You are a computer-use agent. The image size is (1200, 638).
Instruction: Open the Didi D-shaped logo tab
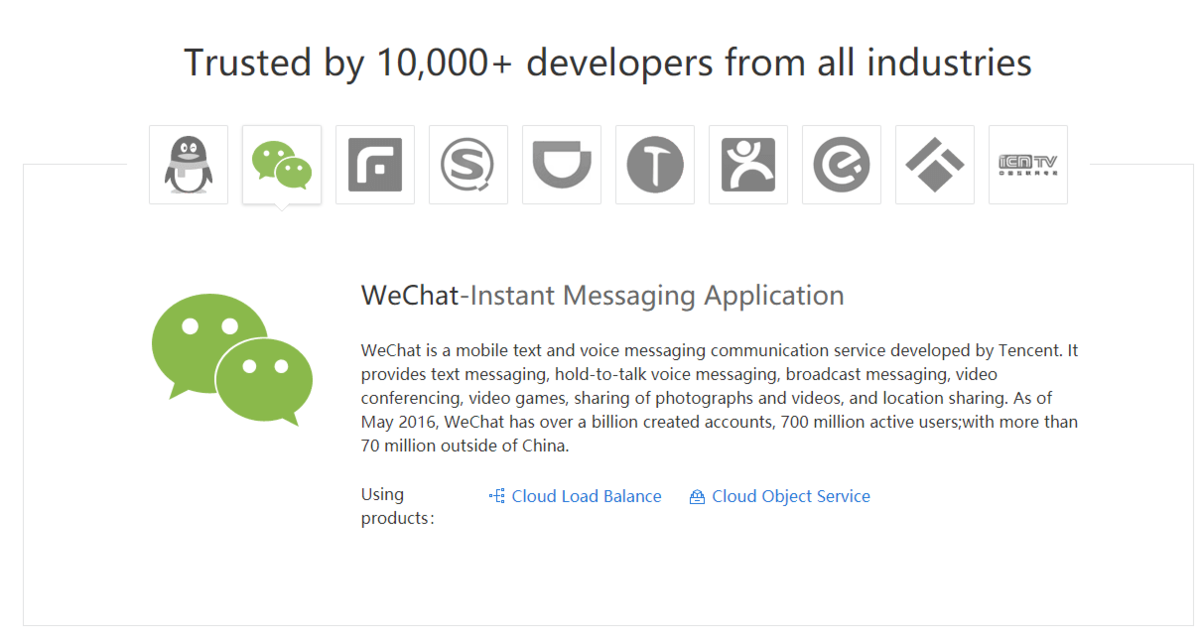click(x=562, y=165)
